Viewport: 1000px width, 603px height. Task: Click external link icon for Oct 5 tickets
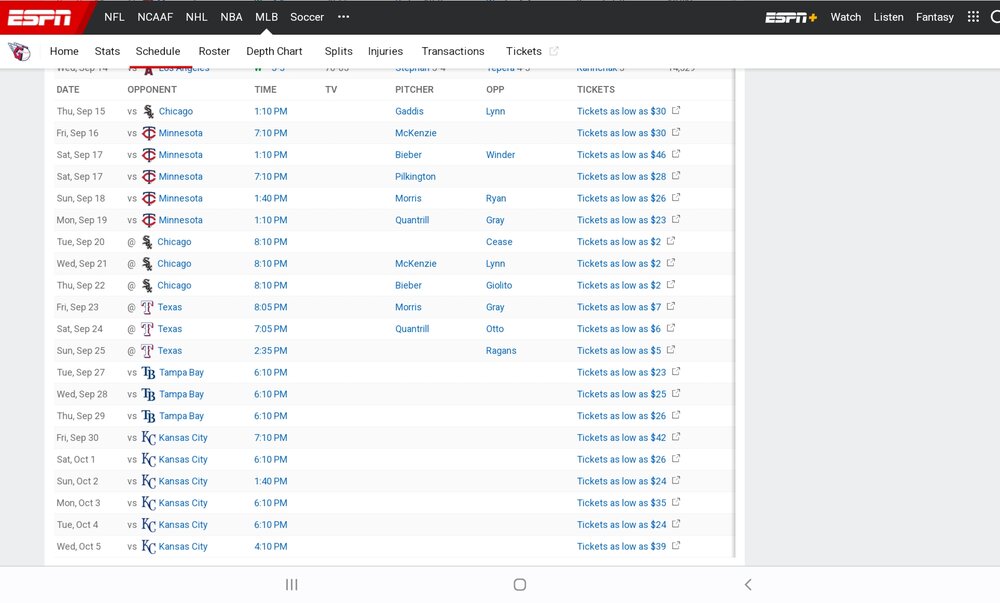coord(676,546)
